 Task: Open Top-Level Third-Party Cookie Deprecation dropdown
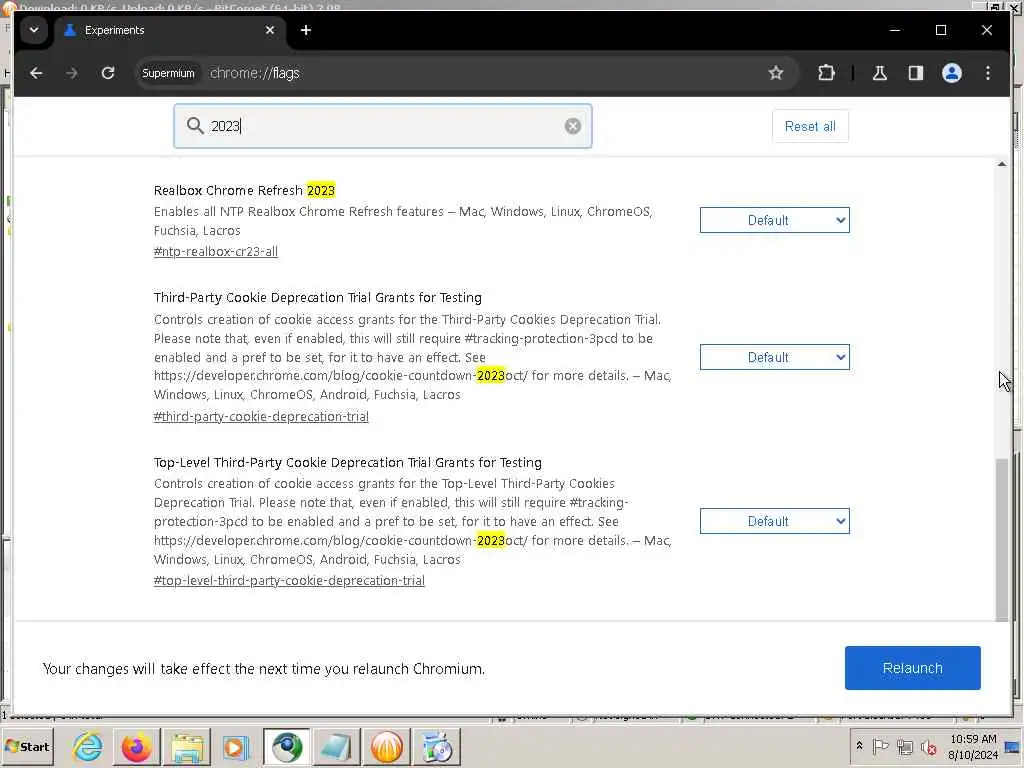[x=775, y=521]
